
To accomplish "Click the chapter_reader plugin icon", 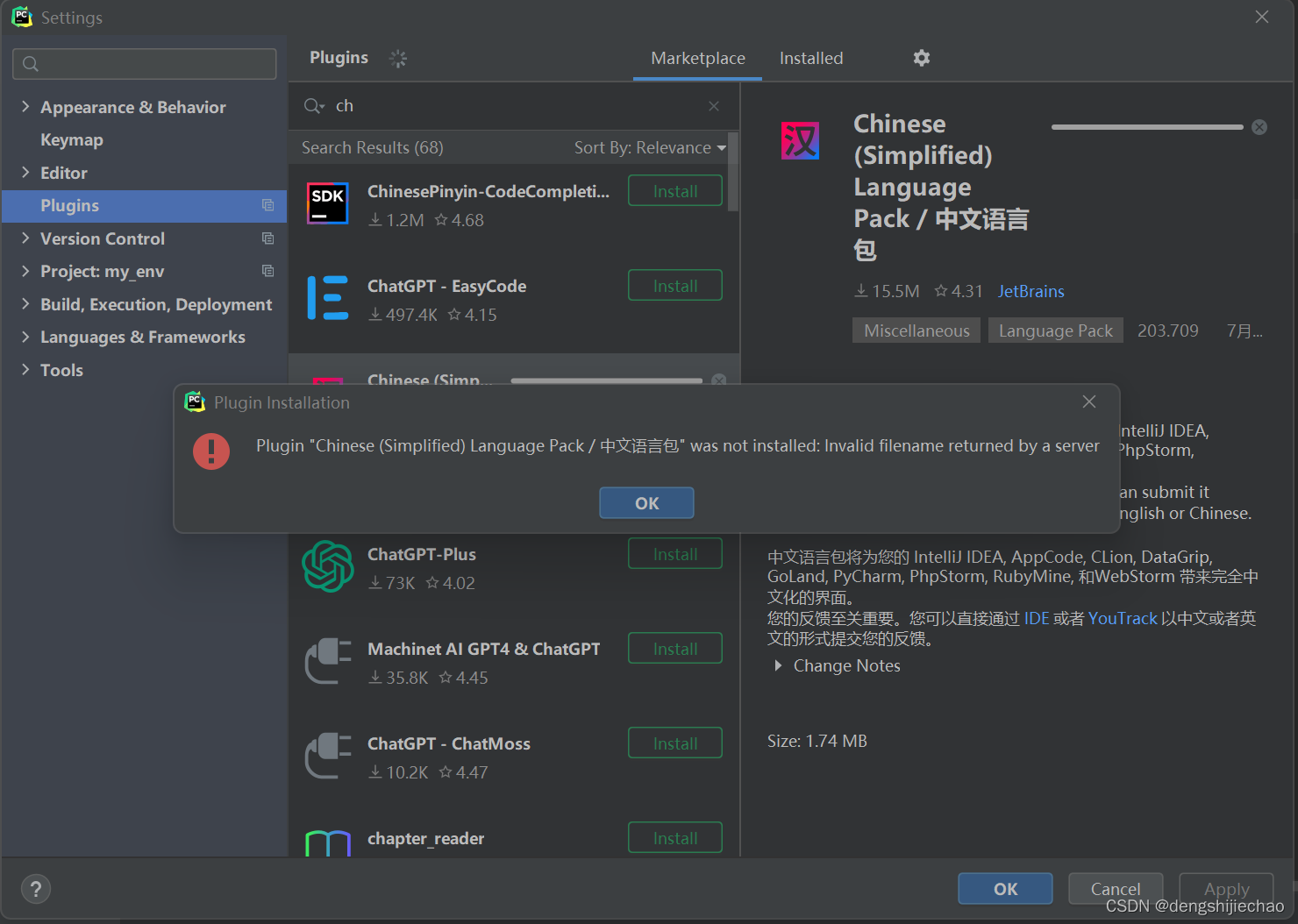I will tap(328, 843).
